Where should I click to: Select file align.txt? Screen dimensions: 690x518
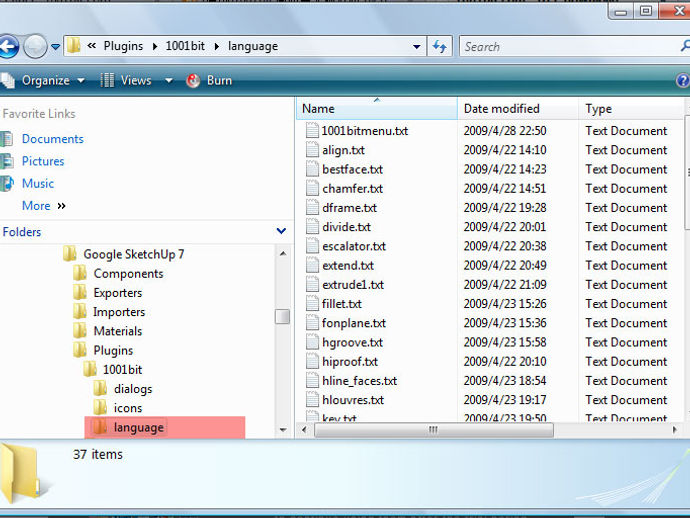(343, 151)
